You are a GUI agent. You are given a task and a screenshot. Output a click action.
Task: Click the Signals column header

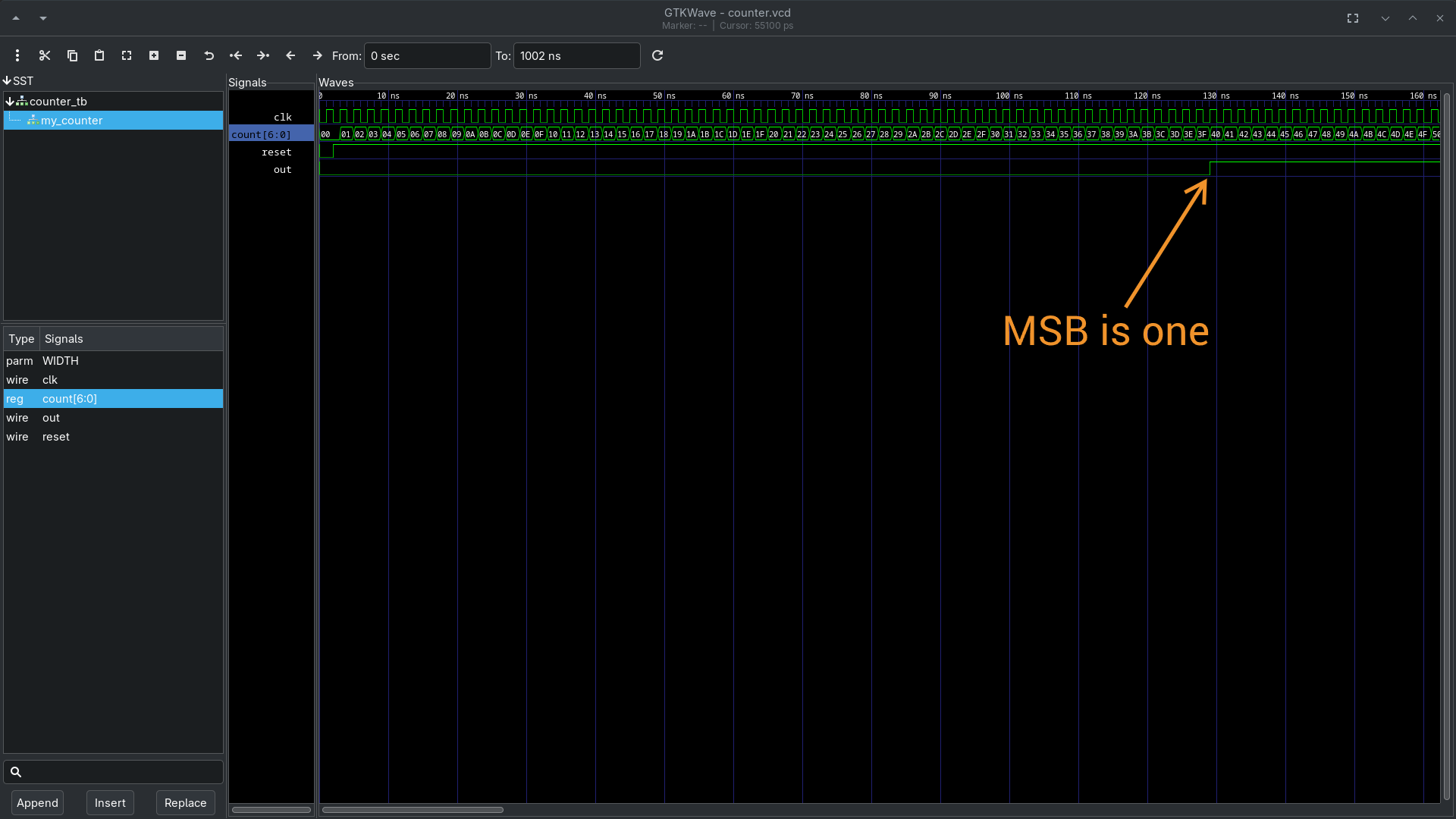pos(131,339)
